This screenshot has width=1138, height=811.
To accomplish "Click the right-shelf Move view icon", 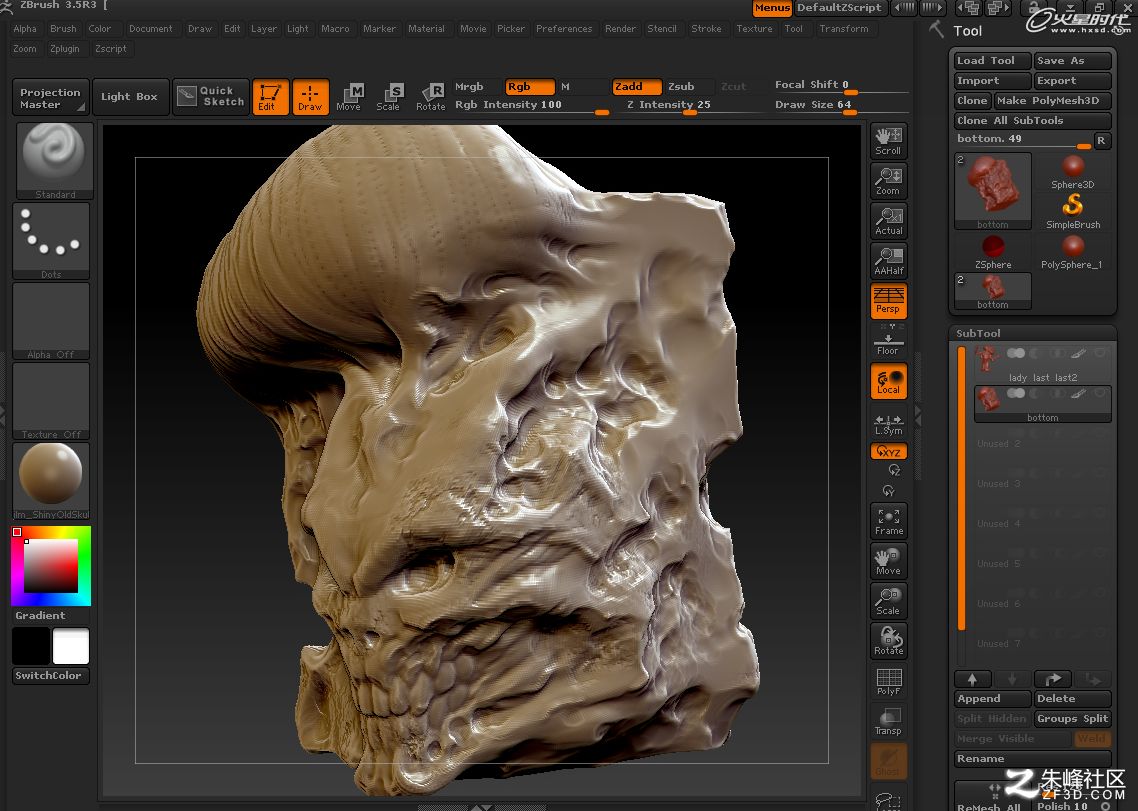I will click(x=888, y=561).
